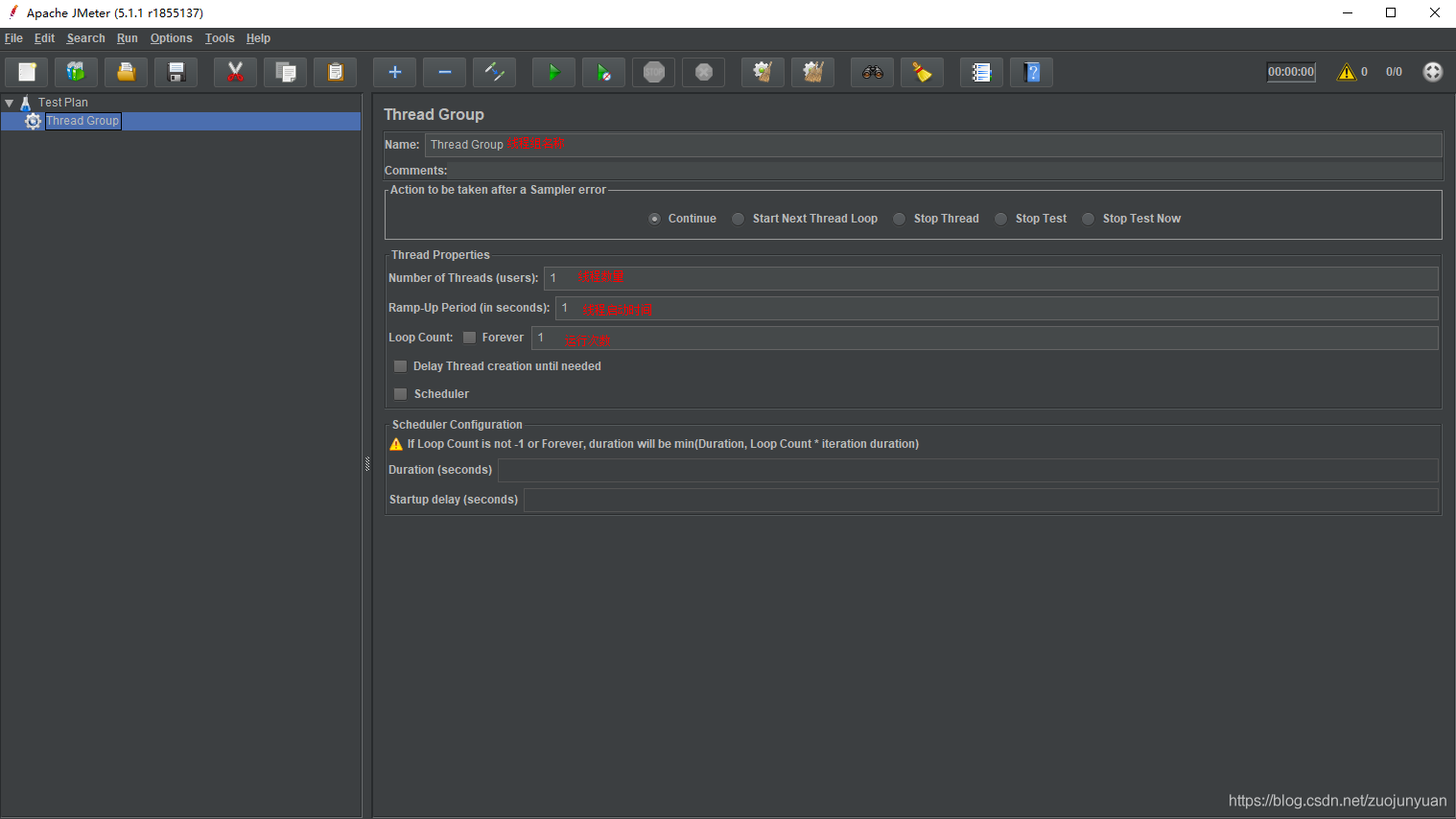Start the test with green play icon
The width and height of the screenshot is (1456, 819).
point(553,72)
